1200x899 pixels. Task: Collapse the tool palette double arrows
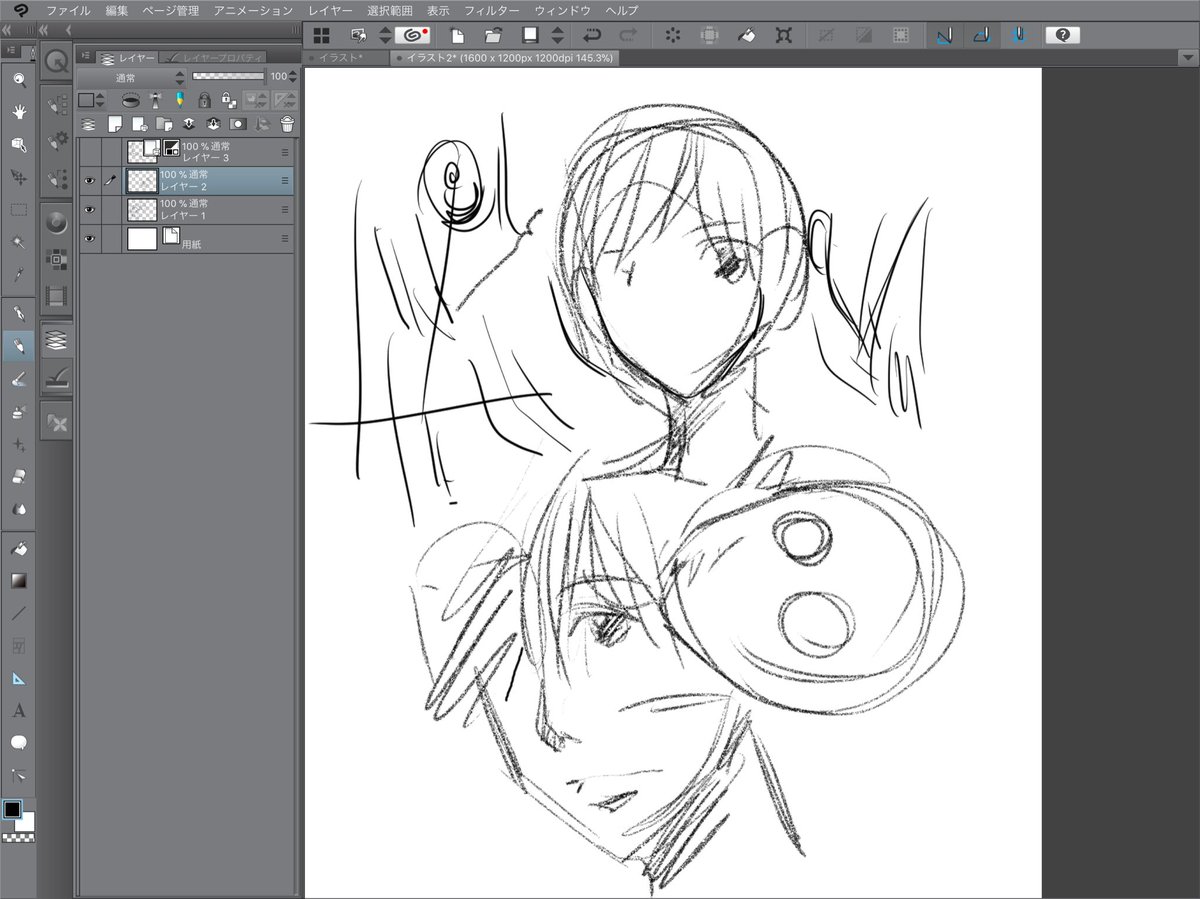pyautogui.click(x=7, y=32)
